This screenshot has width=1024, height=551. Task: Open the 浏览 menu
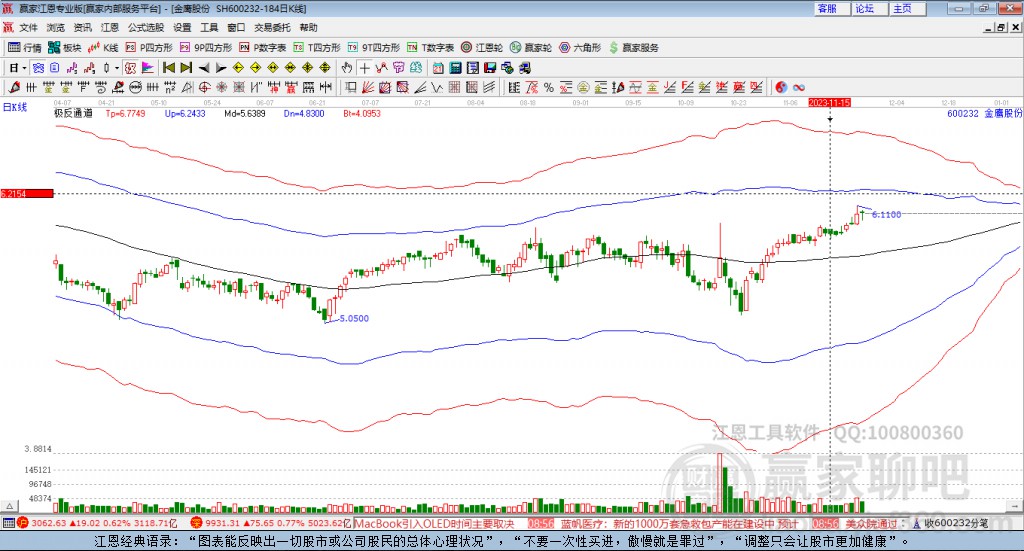pyautogui.click(x=56, y=27)
